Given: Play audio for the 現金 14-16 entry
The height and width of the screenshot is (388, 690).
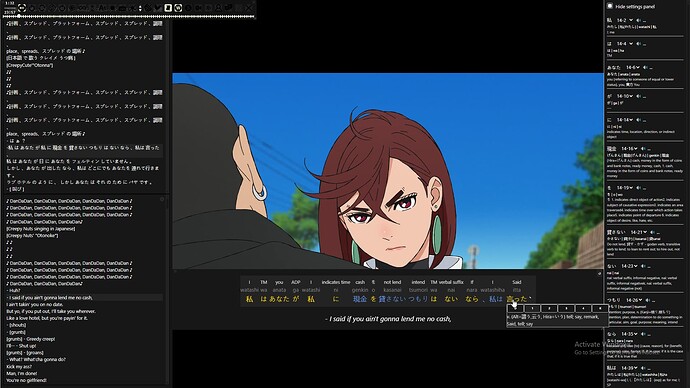Looking at the screenshot, I should coord(643,149).
